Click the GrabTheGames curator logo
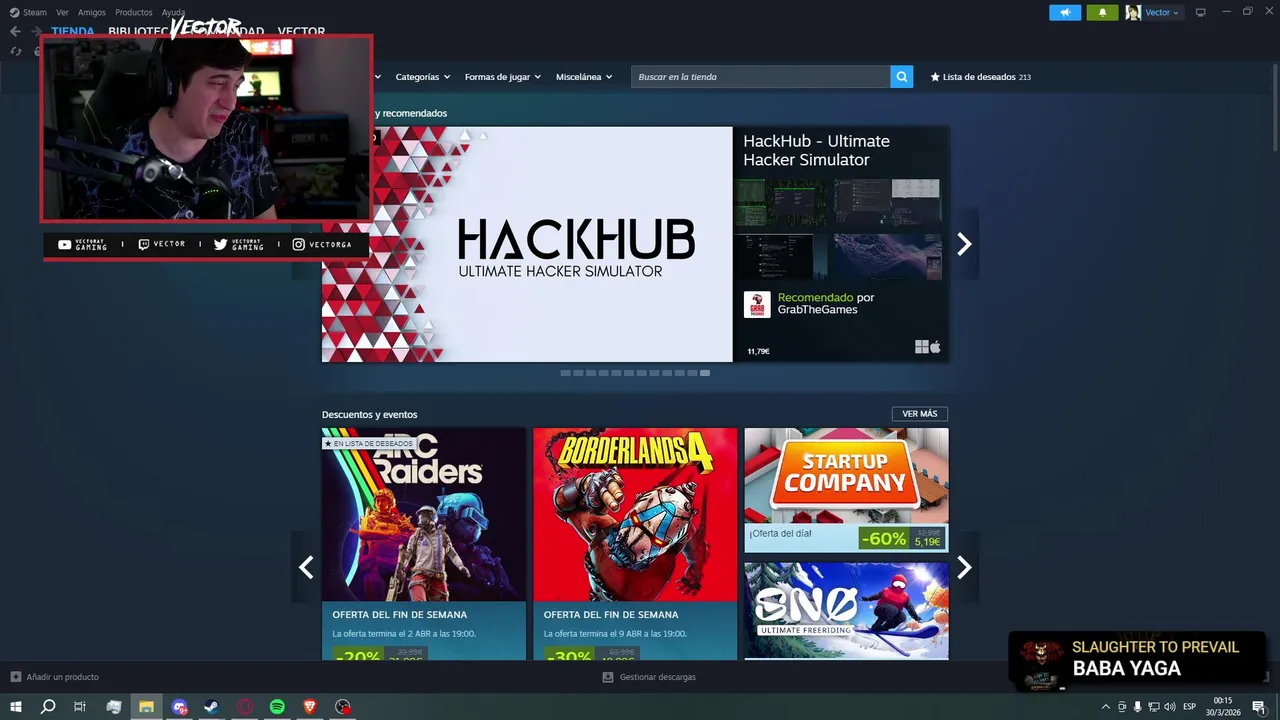The height and width of the screenshot is (720, 1280). [x=757, y=305]
